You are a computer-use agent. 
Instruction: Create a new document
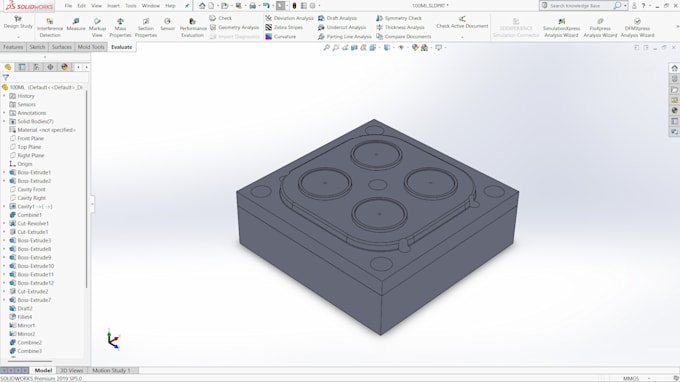(211, 6)
